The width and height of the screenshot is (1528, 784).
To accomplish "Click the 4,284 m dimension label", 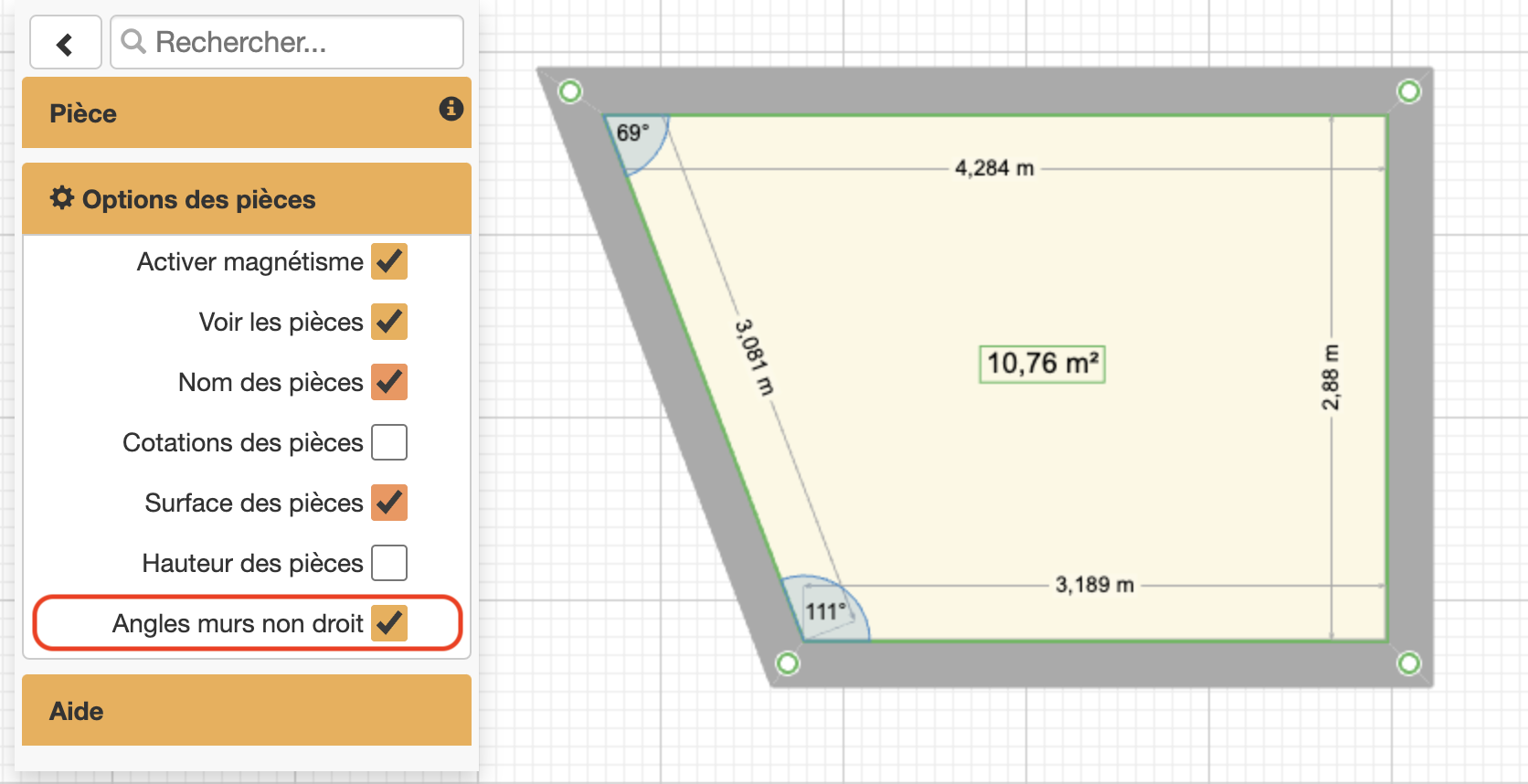I will point(994,168).
